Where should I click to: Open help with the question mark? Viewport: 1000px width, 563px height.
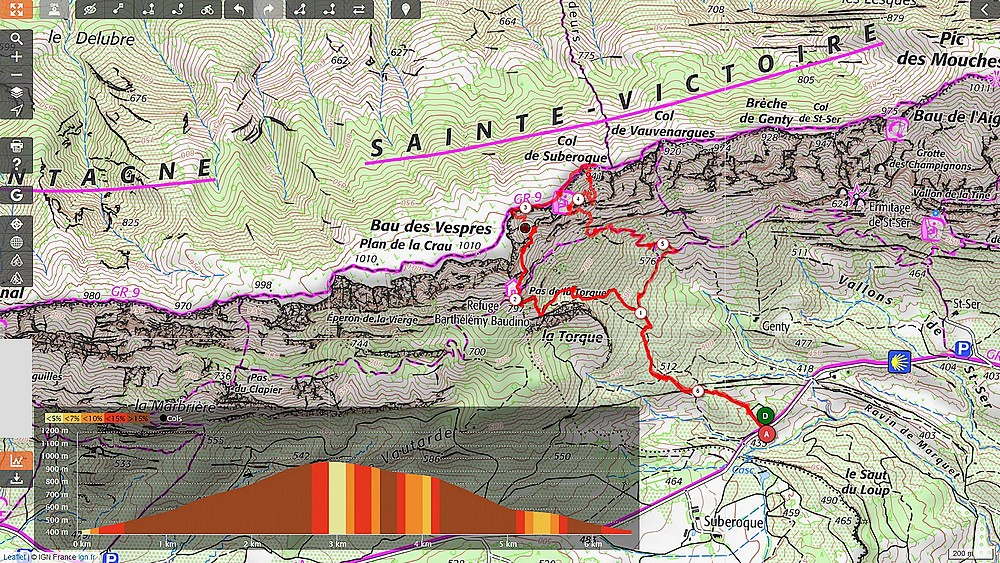16,164
